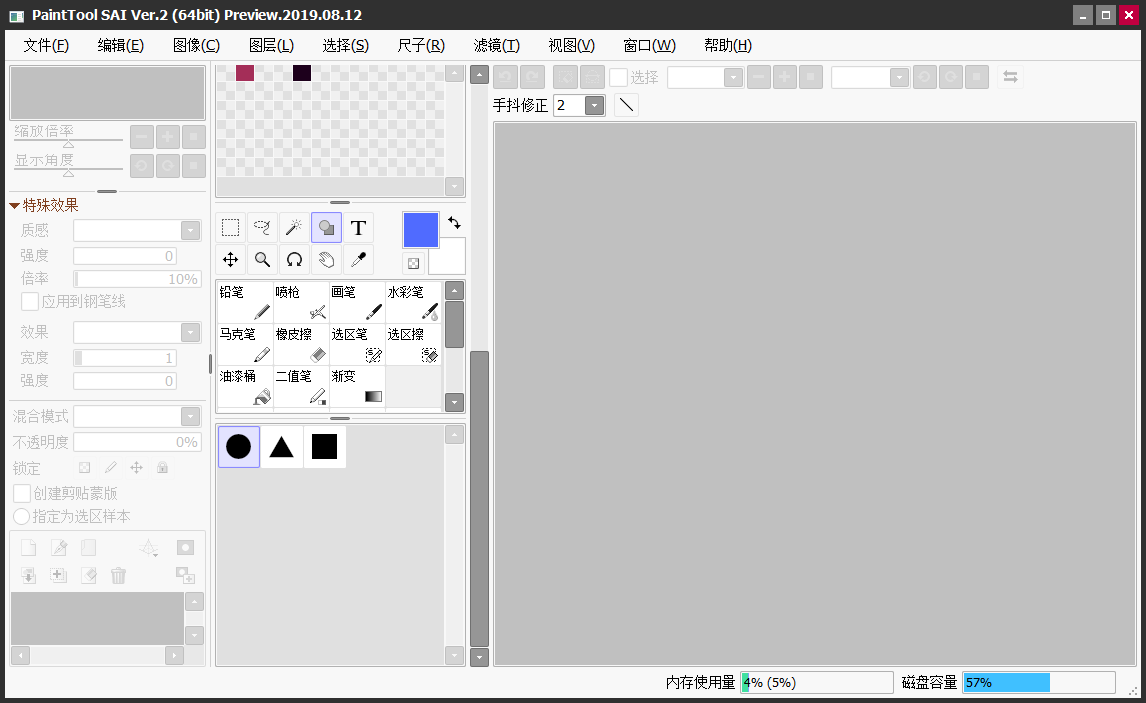Image resolution: width=1146 pixels, height=703 pixels.
Task: Select the lasso selection tool
Action: click(262, 228)
